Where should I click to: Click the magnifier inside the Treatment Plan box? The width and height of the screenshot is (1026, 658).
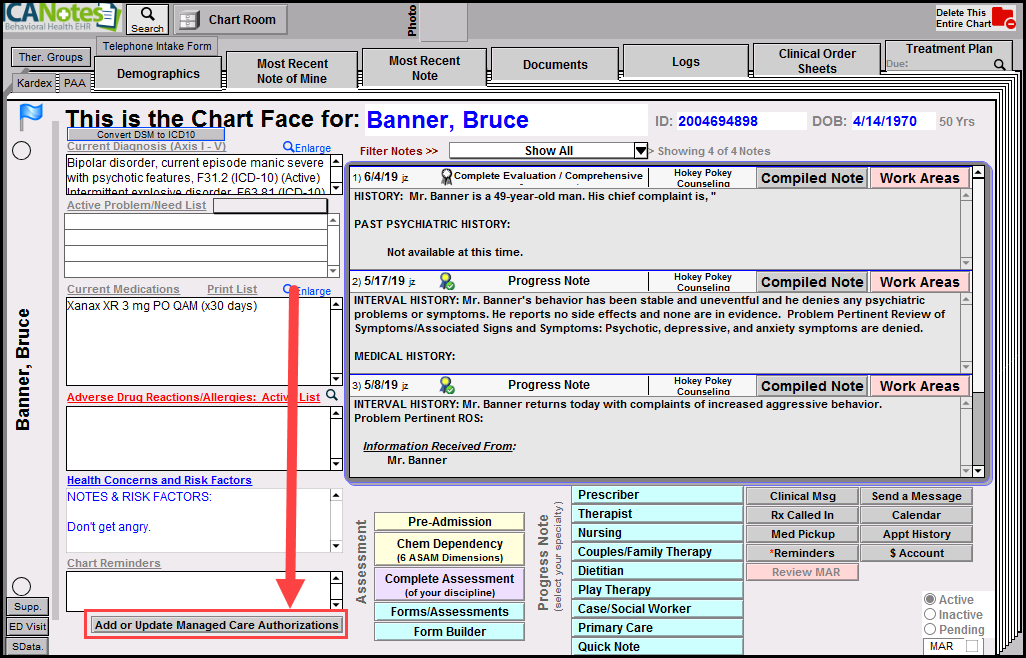(1000, 63)
